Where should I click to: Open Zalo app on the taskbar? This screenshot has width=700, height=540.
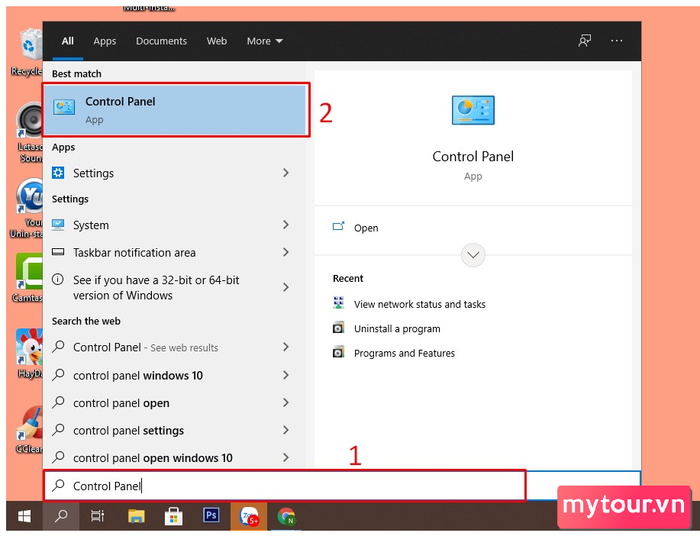click(249, 516)
